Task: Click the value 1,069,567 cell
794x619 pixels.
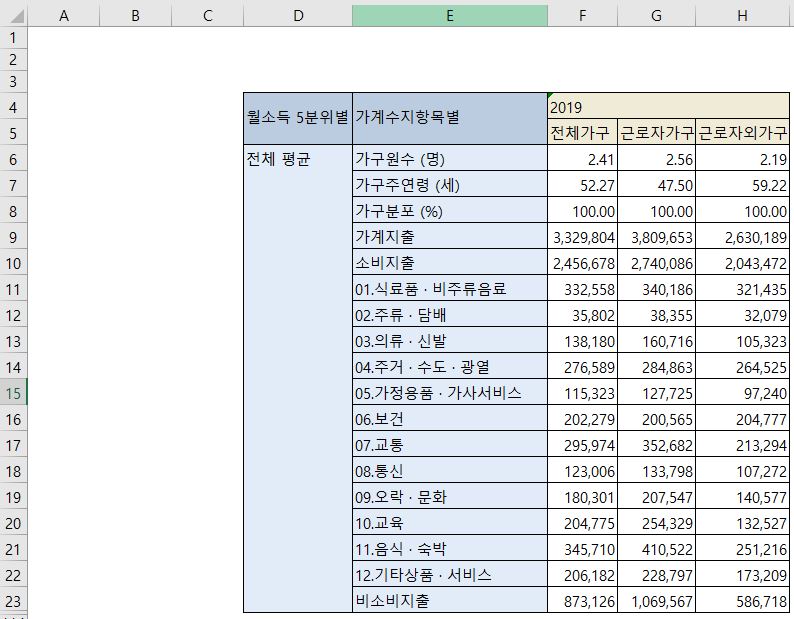Action: 656,600
